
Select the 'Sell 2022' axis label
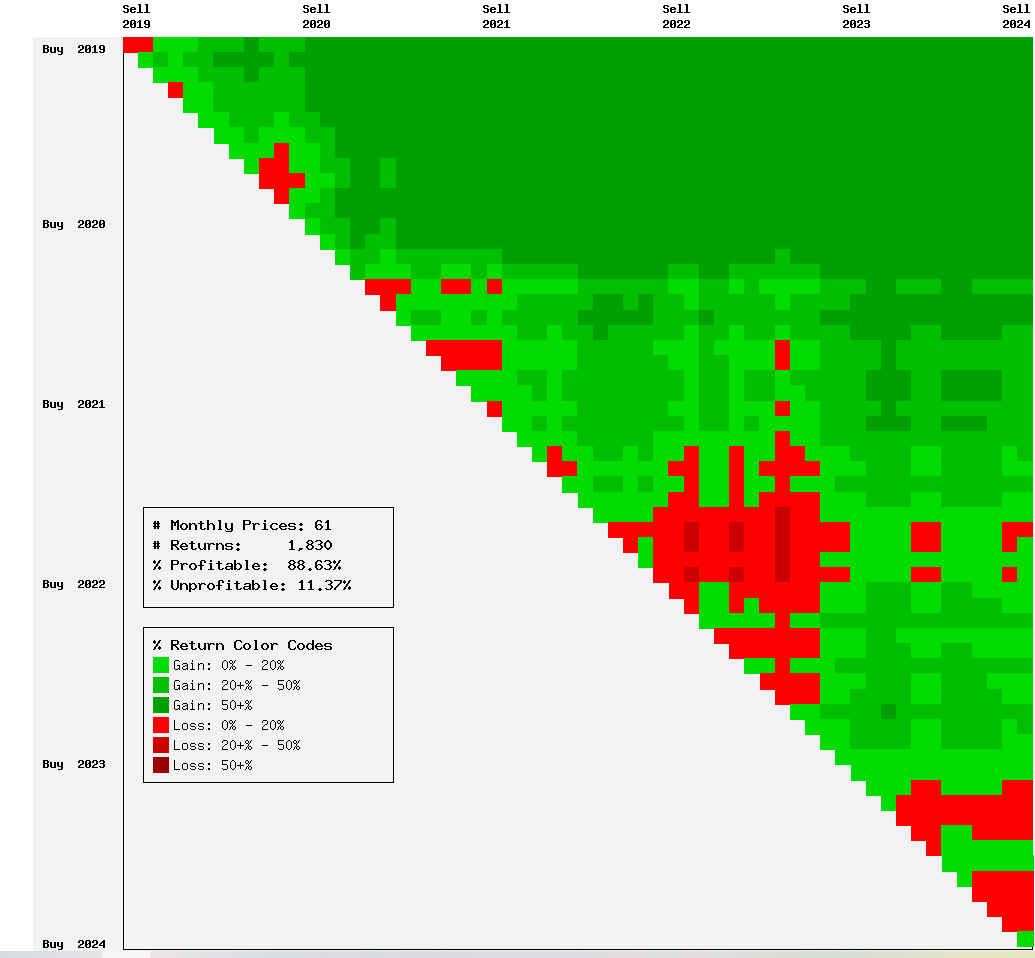[x=676, y=16]
